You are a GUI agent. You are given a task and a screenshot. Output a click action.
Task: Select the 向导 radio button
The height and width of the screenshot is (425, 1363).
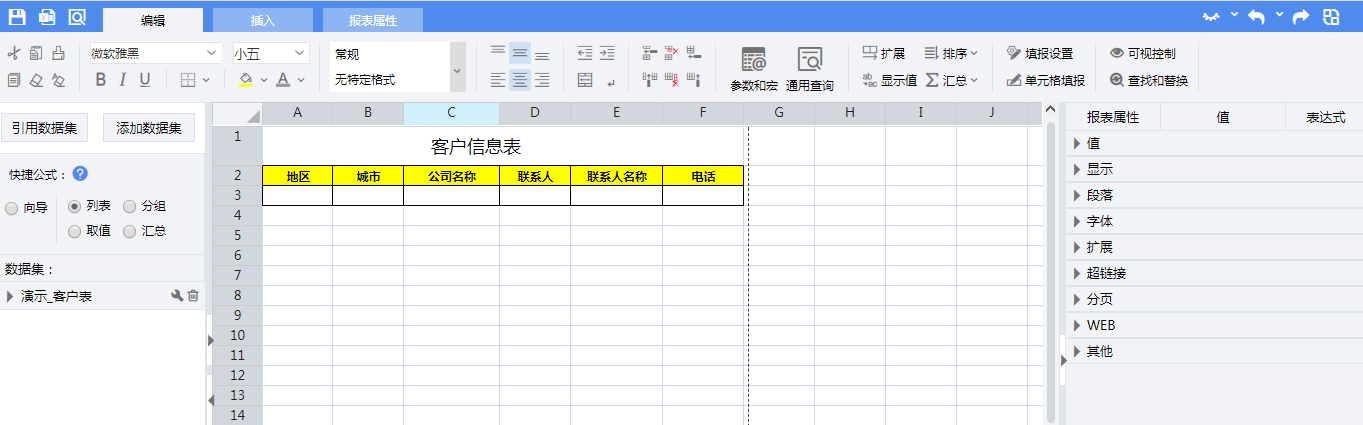(12, 208)
